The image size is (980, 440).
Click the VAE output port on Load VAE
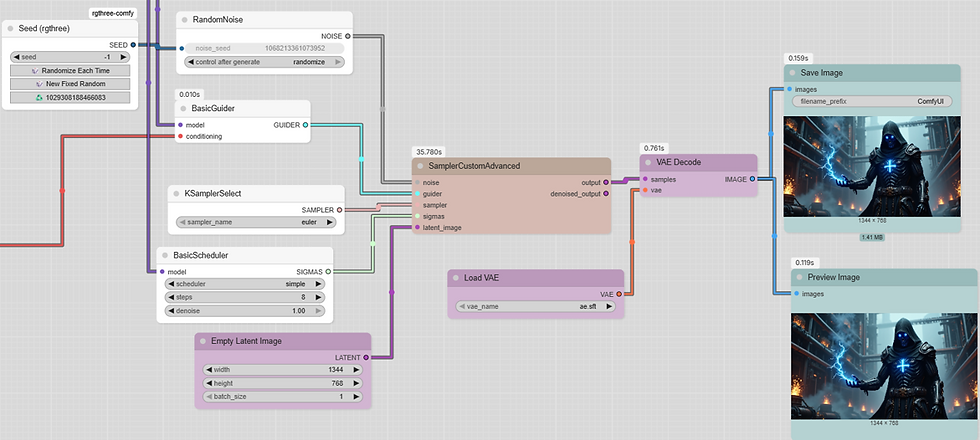[619, 294]
